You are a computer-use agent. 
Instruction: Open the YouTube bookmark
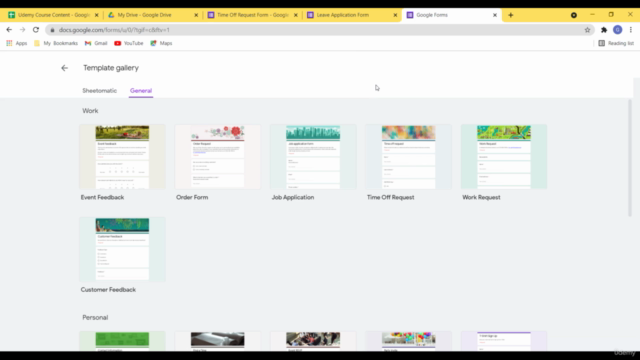tap(129, 43)
